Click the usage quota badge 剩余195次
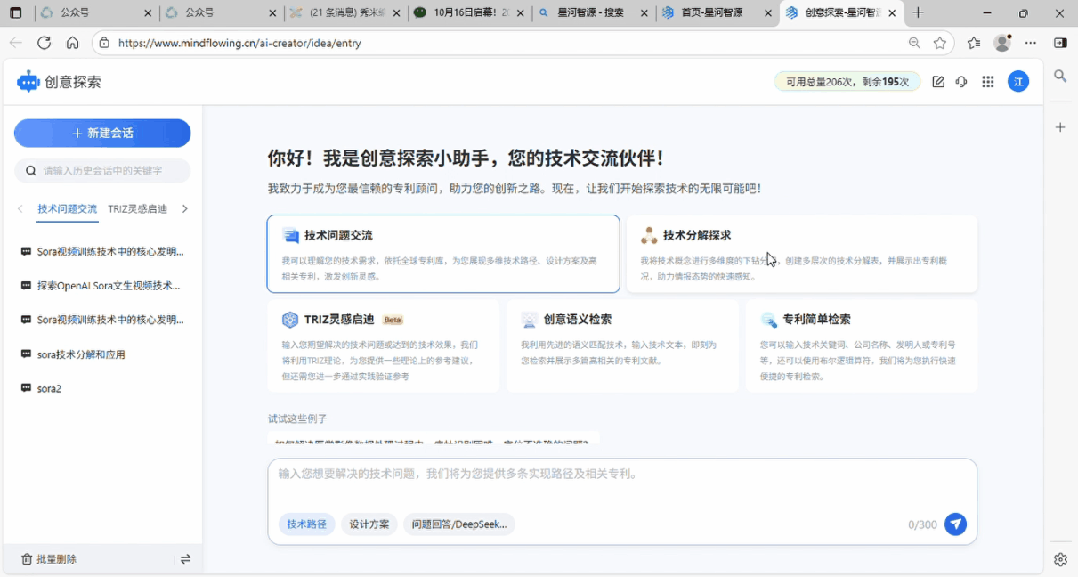The width and height of the screenshot is (1078, 577). [x=847, y=81]
